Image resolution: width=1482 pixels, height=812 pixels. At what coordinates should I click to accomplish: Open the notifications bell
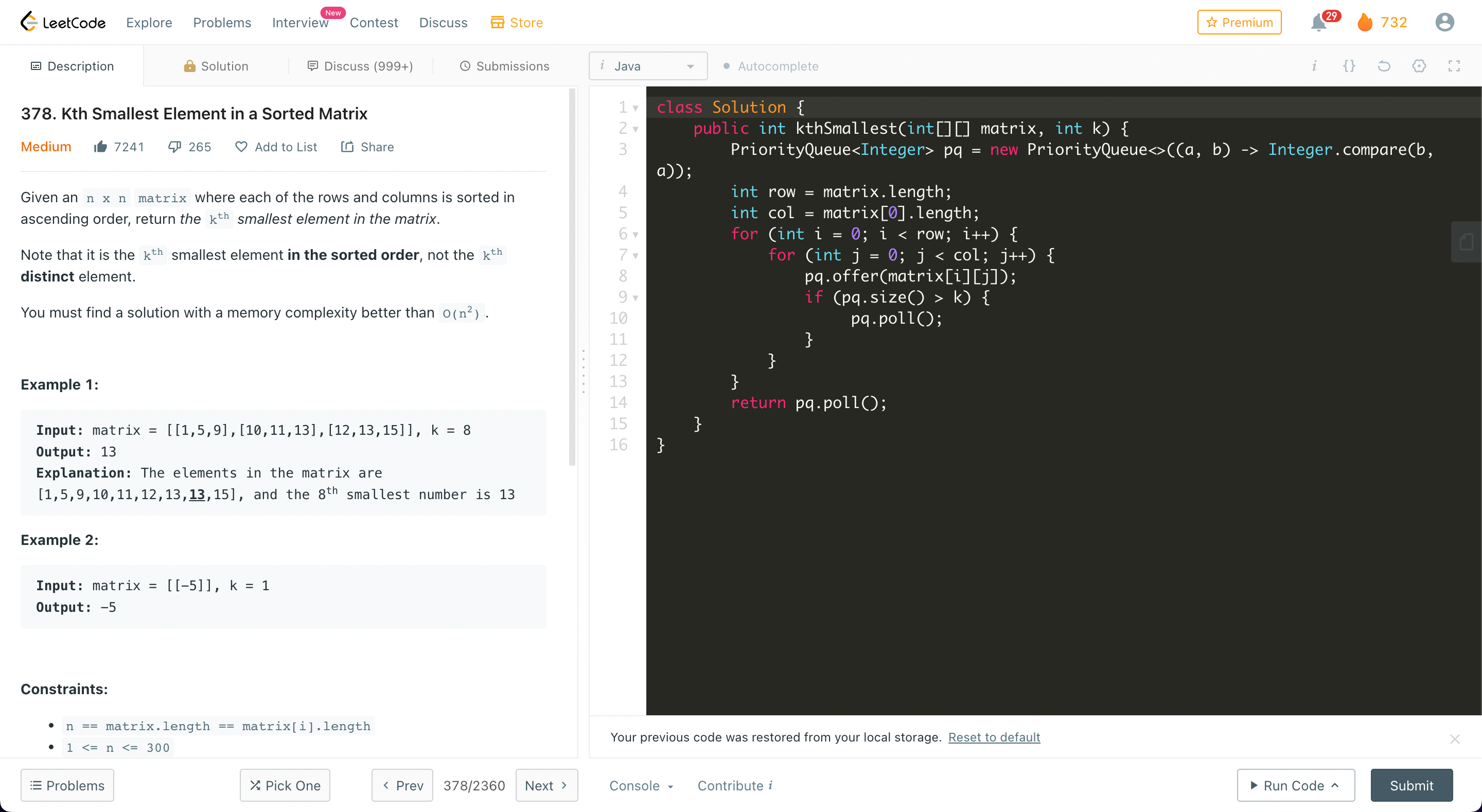[1318, 23]
